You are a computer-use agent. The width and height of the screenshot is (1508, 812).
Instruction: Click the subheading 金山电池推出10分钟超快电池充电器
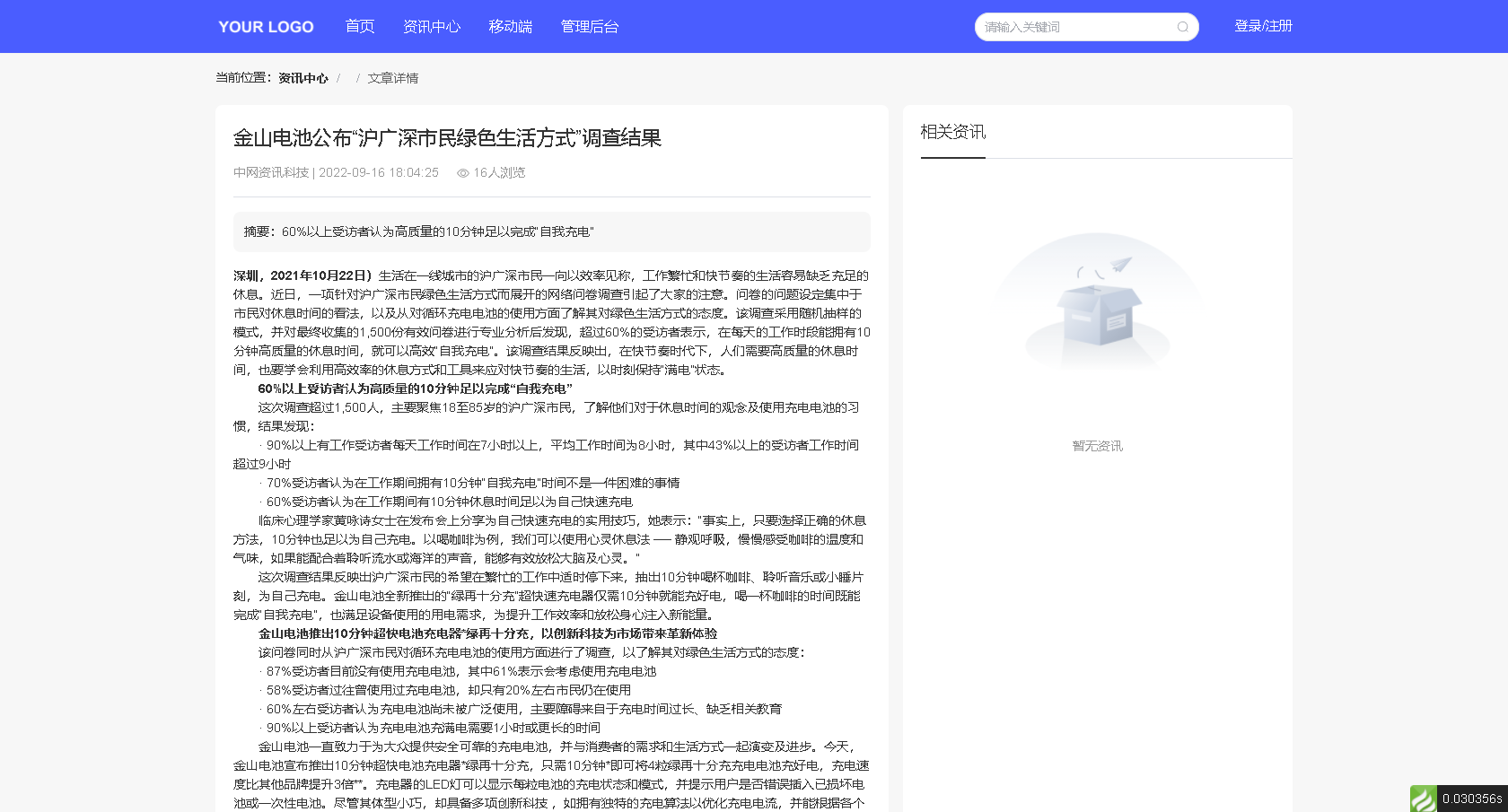[487, 633]
